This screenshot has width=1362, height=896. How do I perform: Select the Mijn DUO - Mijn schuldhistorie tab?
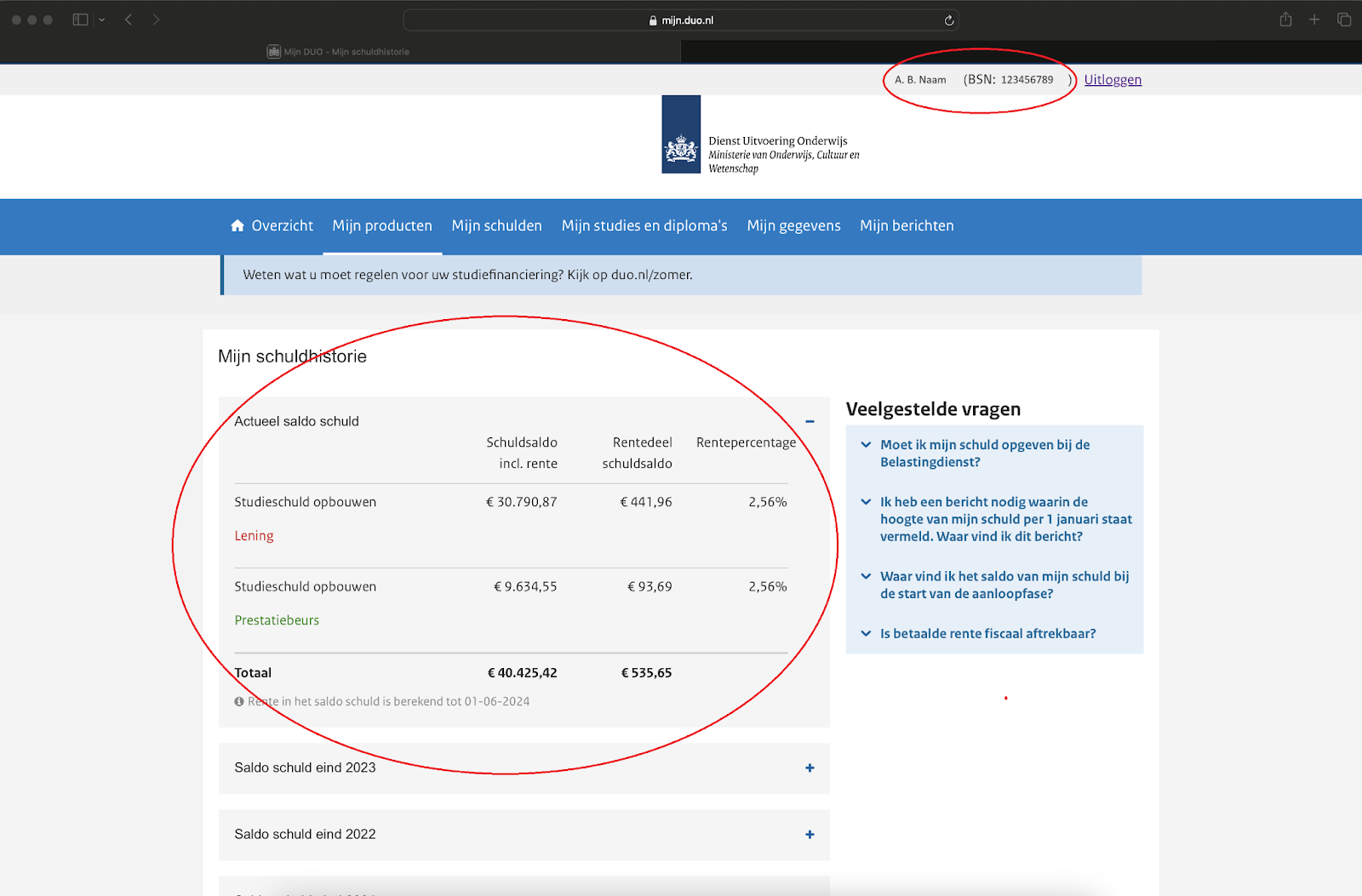click(340, 52)
